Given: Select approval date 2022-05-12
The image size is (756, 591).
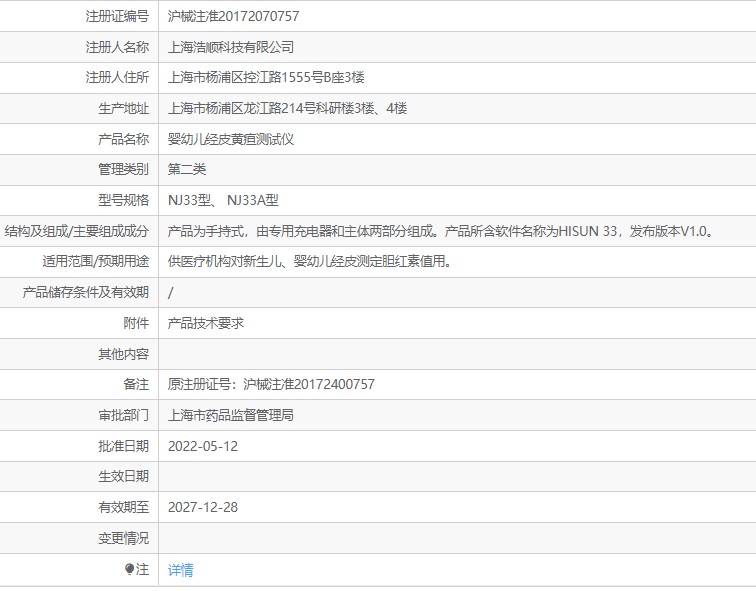Looking at the screenshot, I should 203,446.
